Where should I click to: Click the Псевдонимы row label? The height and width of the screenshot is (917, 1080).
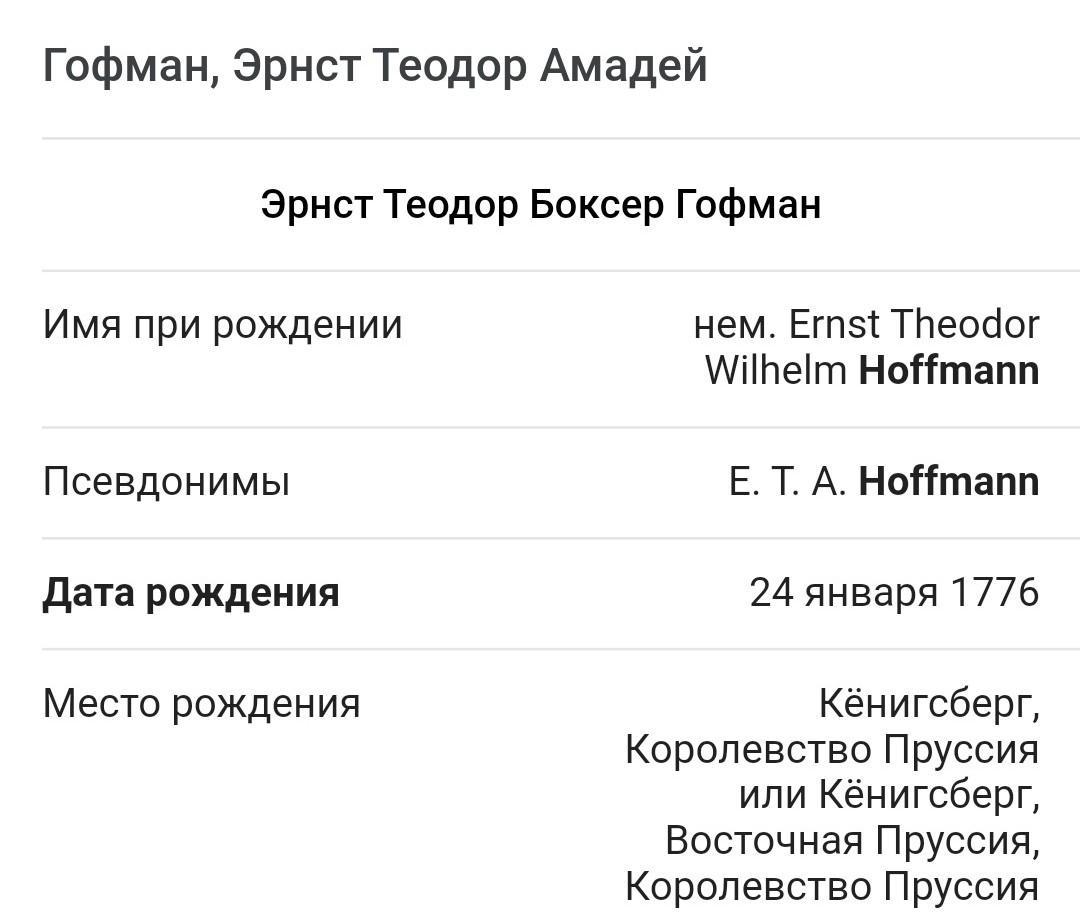166,482
